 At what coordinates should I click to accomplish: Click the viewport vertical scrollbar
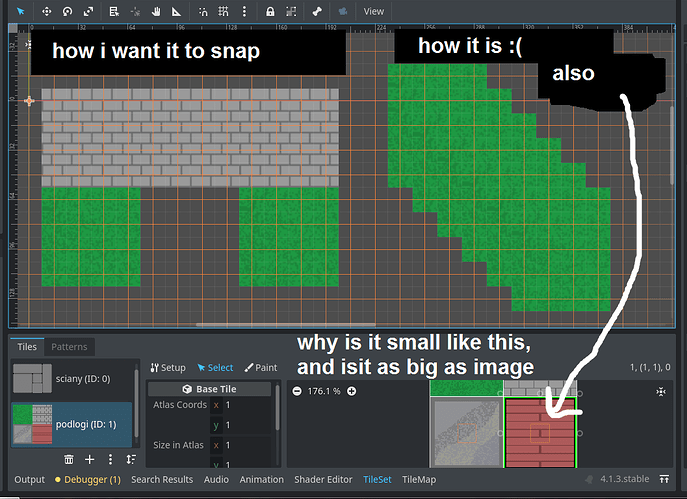tap(672, 145)
